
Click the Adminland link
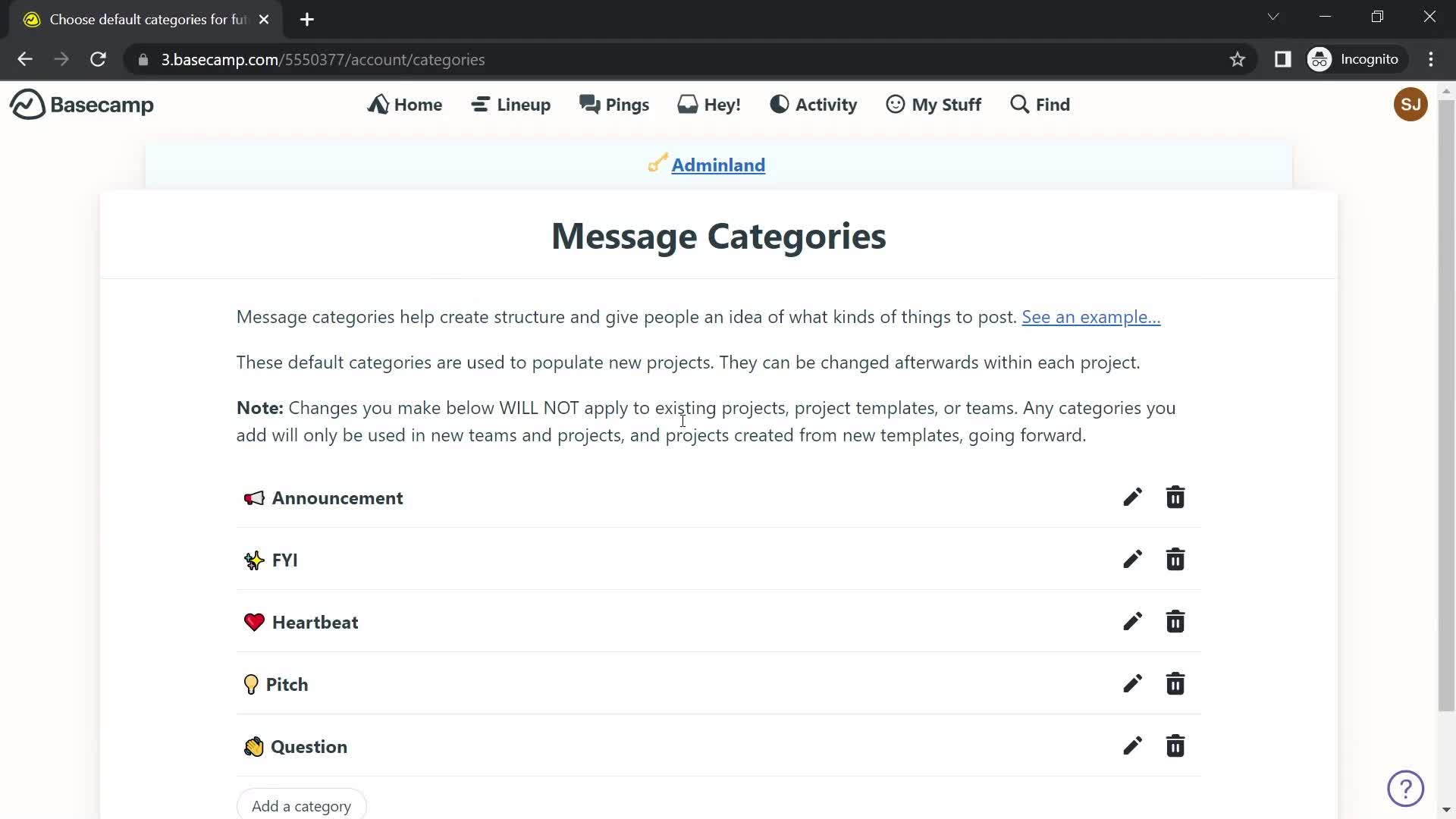[718, 164]
